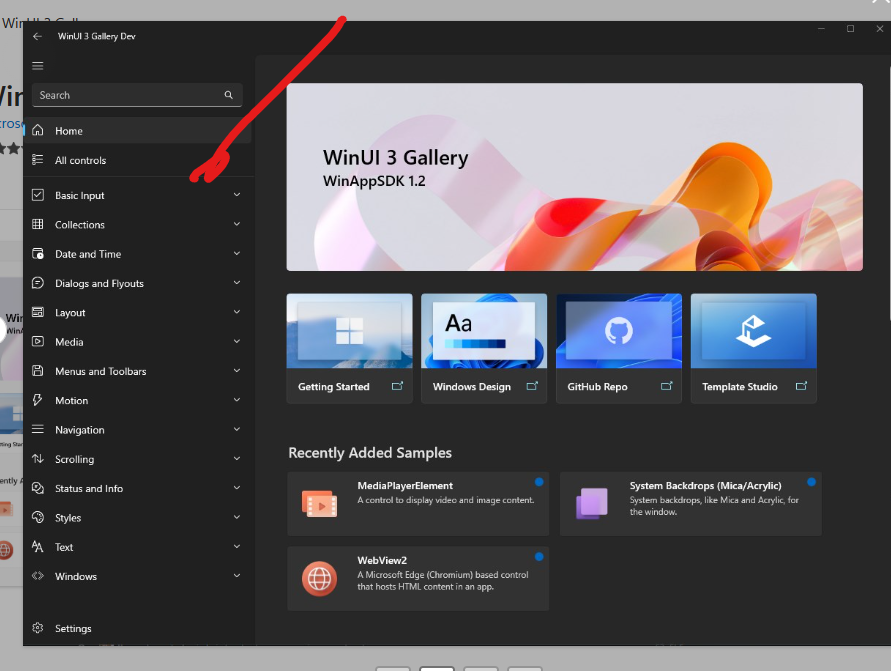Expand the Status and Info chevron

coord(237,488)
